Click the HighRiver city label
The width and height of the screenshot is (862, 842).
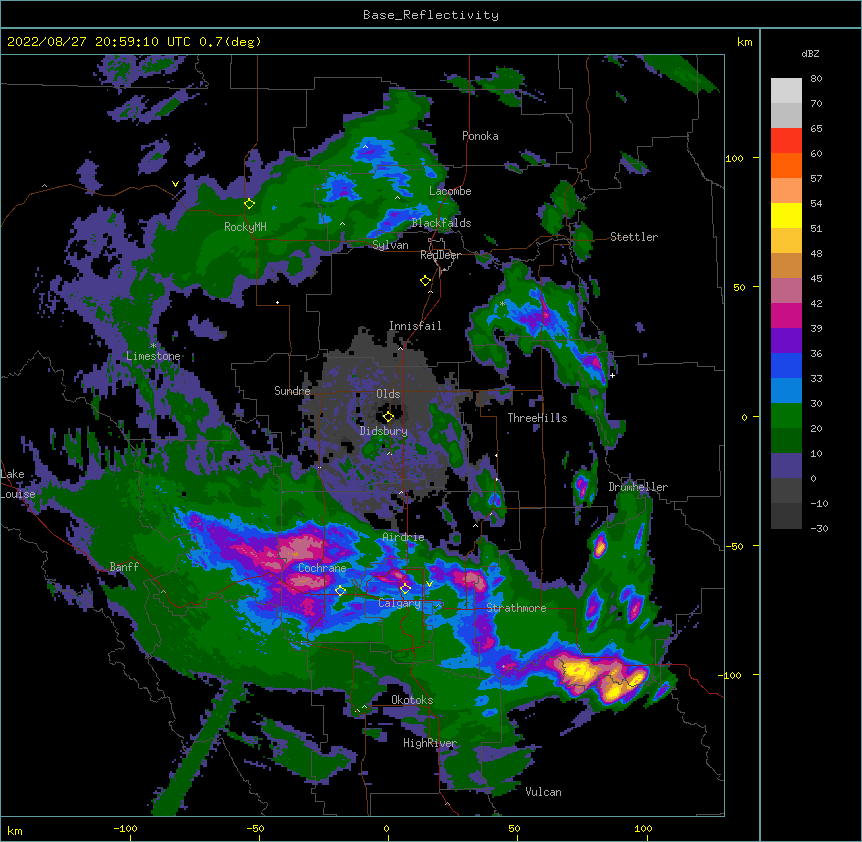pos(430,743)
